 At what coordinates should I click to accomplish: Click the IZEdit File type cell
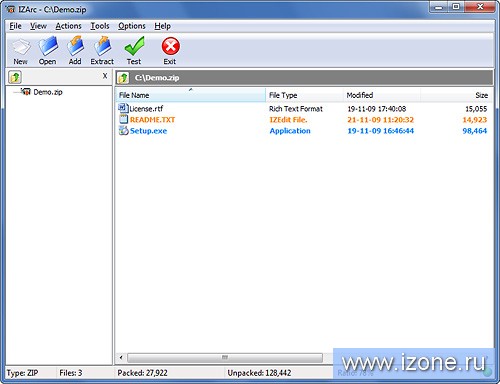(x=288, y=120)
